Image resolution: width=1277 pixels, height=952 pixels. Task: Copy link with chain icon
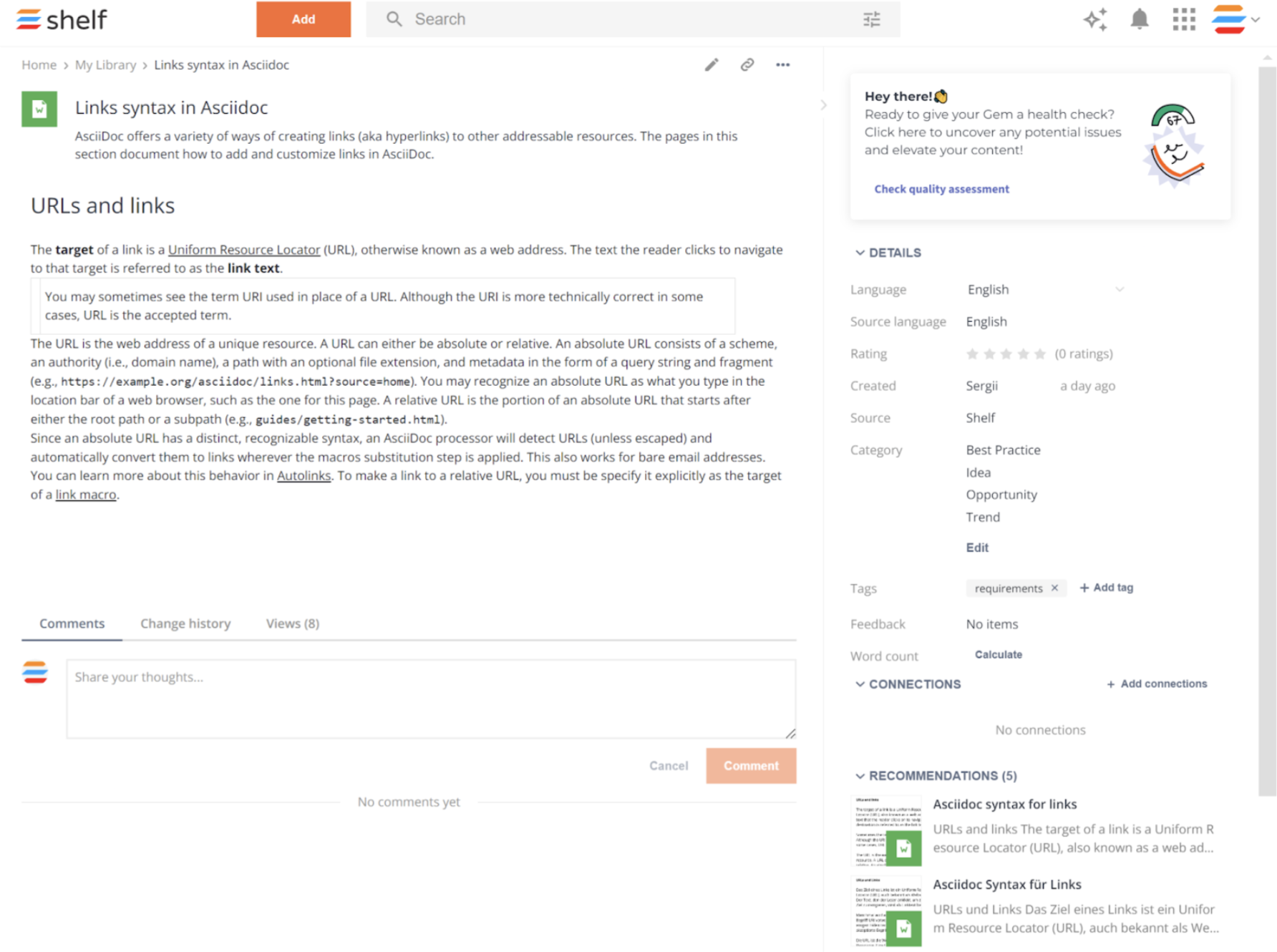[x=747, y=65]
